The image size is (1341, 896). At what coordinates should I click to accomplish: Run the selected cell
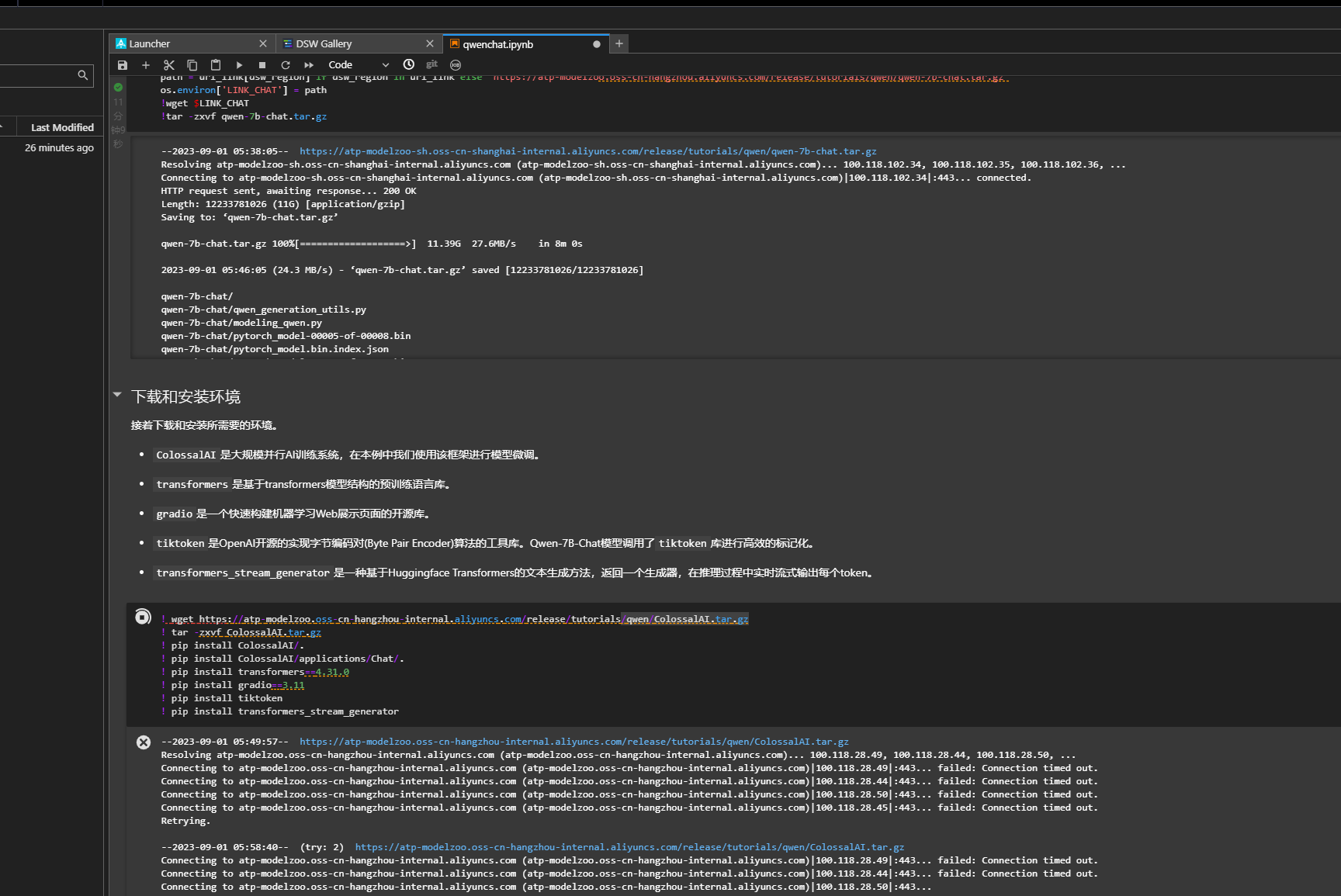coord(239,65)
